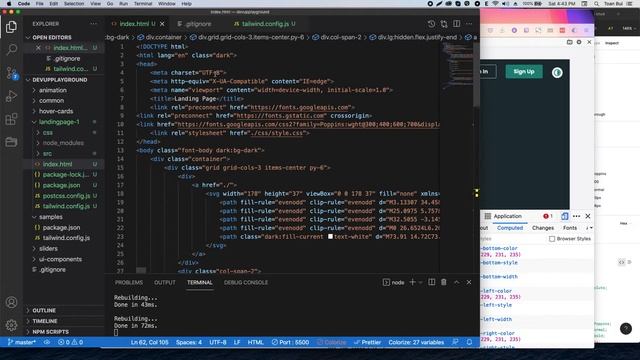Open the Problems panel tab

[x=129, y=282]
